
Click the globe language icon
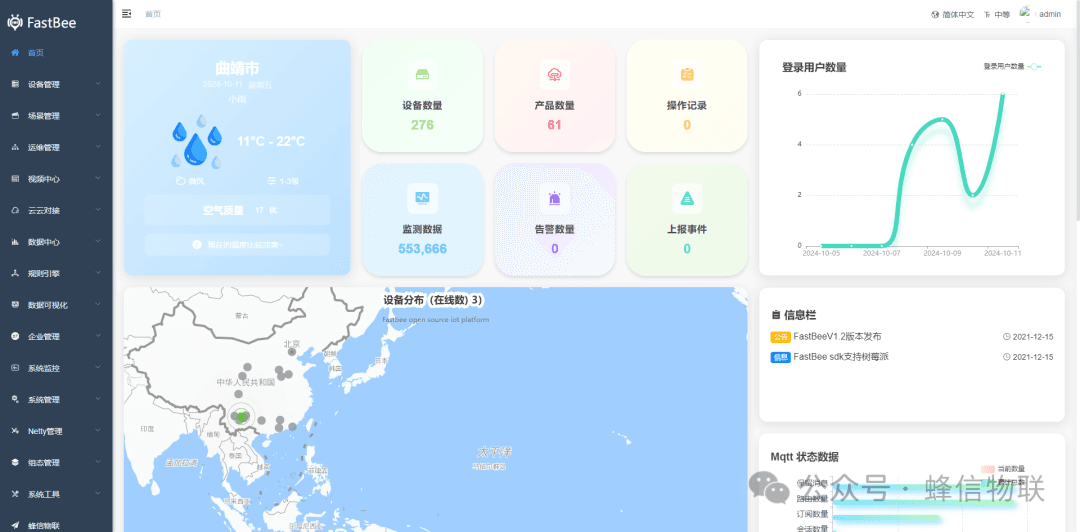(935, 14)
